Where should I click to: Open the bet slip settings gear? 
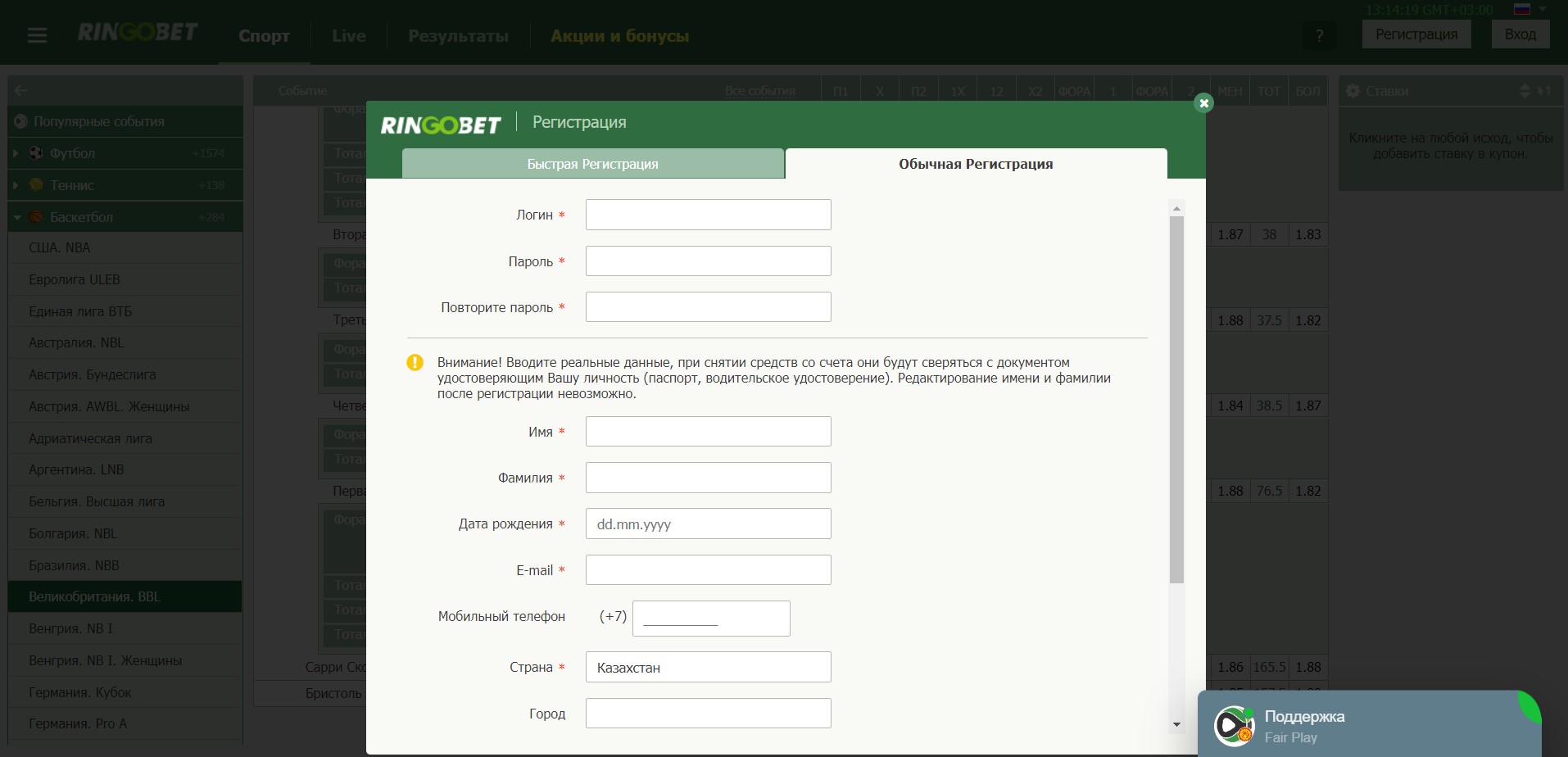click(1353, 91)
